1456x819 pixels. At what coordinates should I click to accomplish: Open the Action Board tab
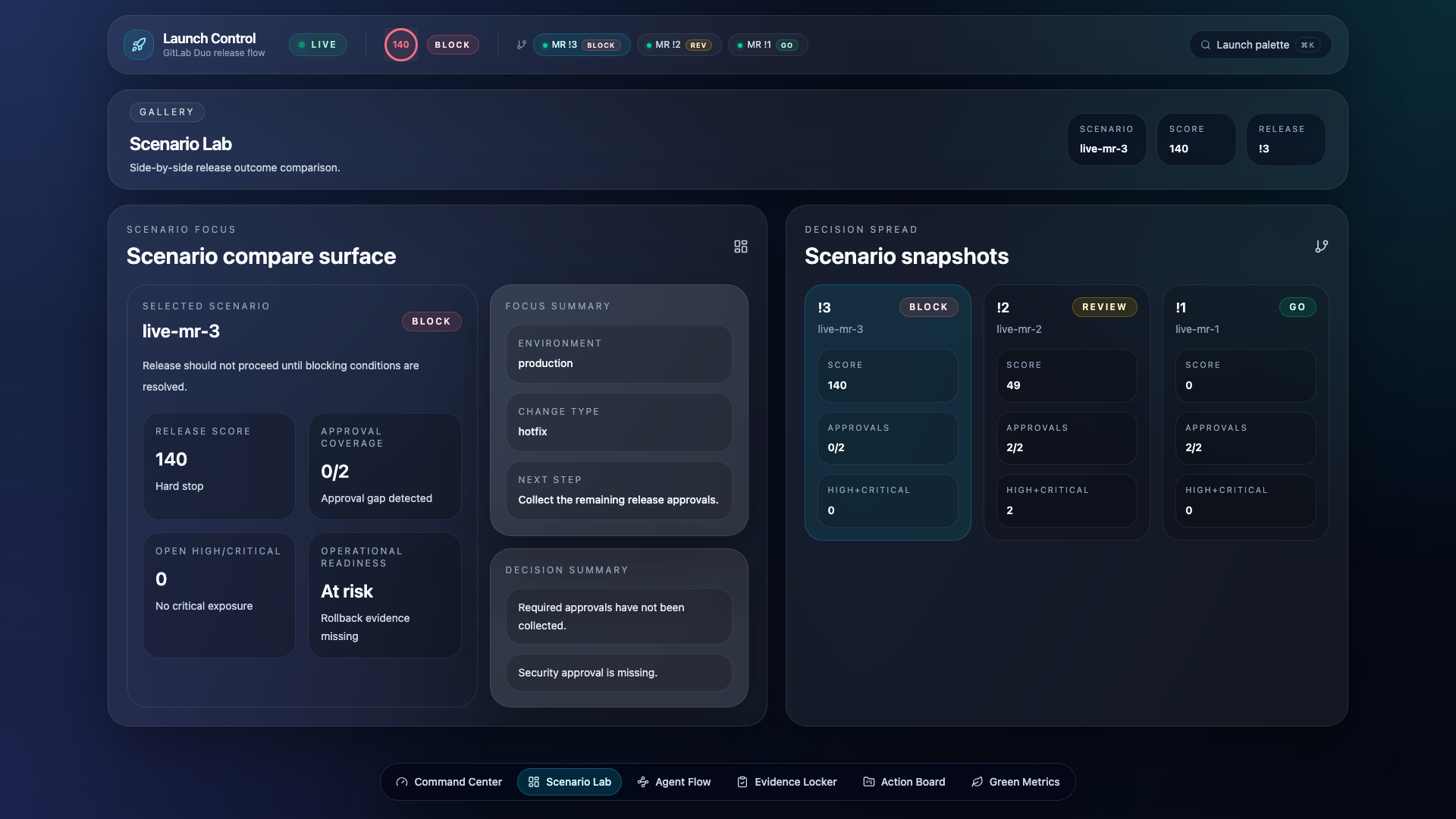pyautogui.click(x=904, y=782)
